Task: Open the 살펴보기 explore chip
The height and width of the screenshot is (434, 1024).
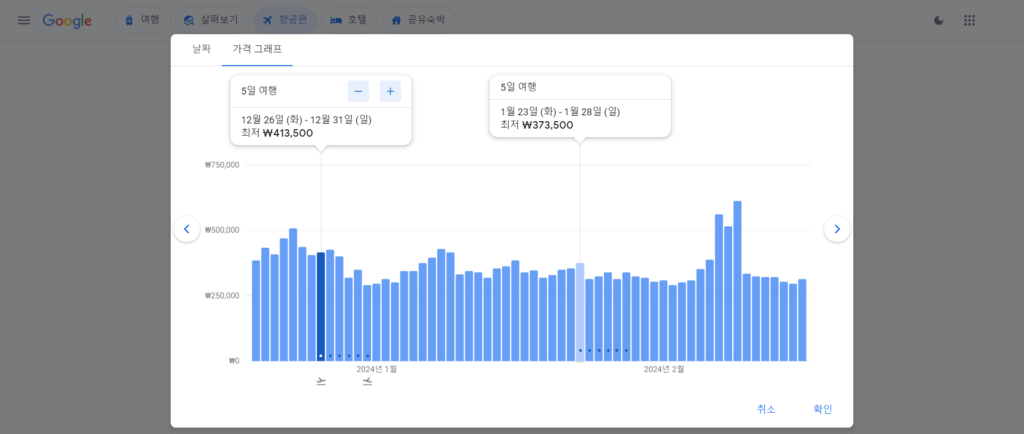Action: pos(210,21)
